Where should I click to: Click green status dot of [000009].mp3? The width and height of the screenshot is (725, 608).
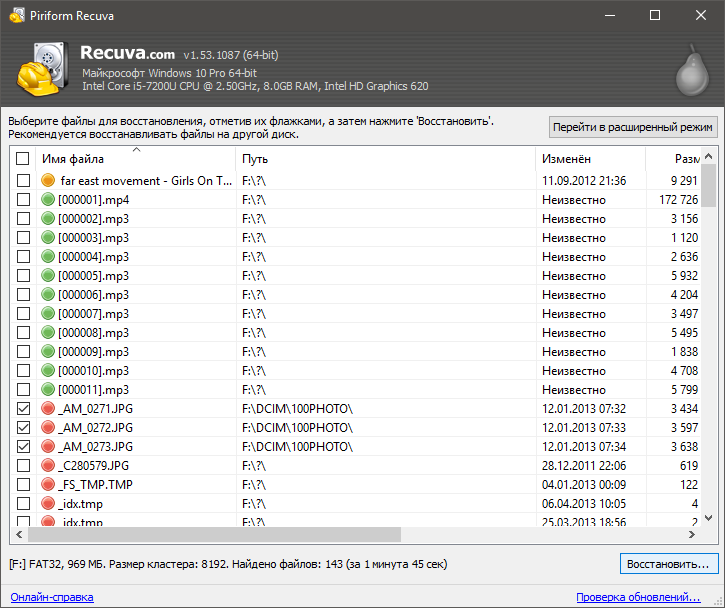tap(48, 351)
